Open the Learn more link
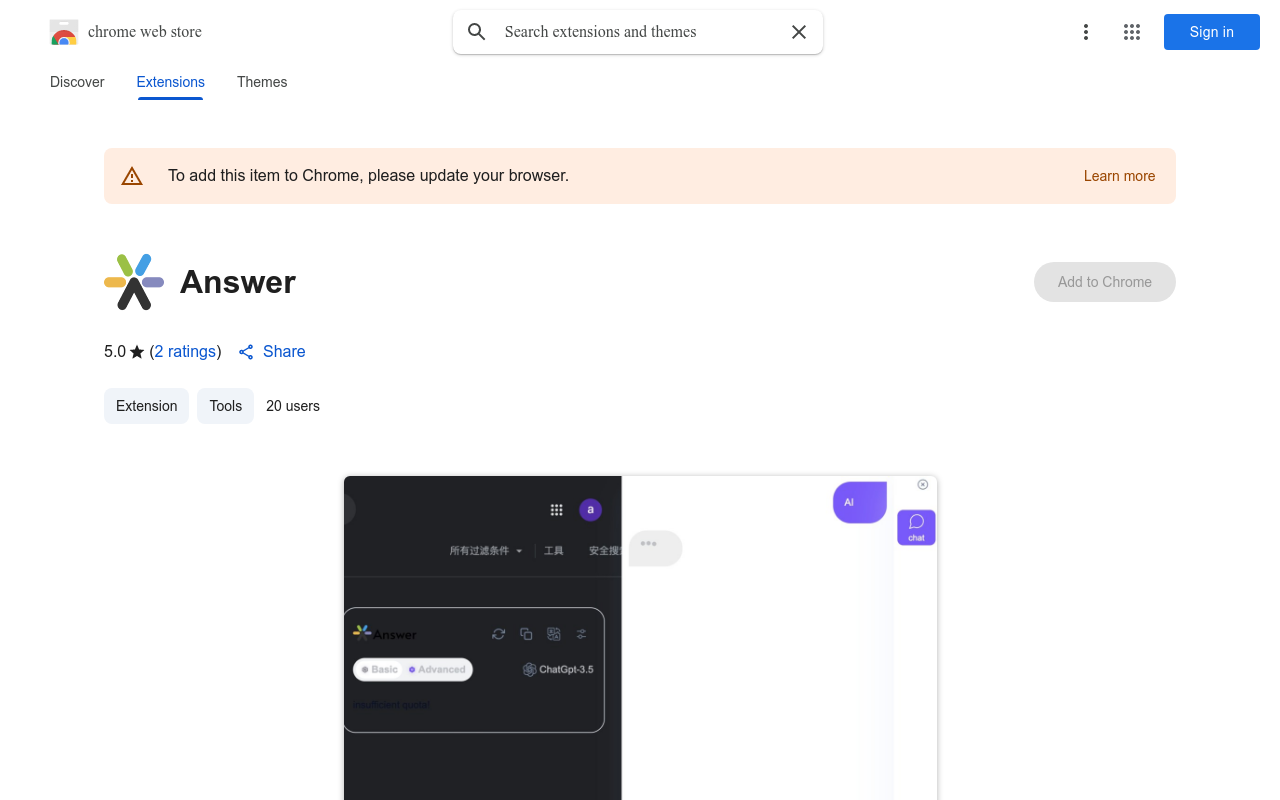This screenshot has width=1280, height=800. (1119, 176)
